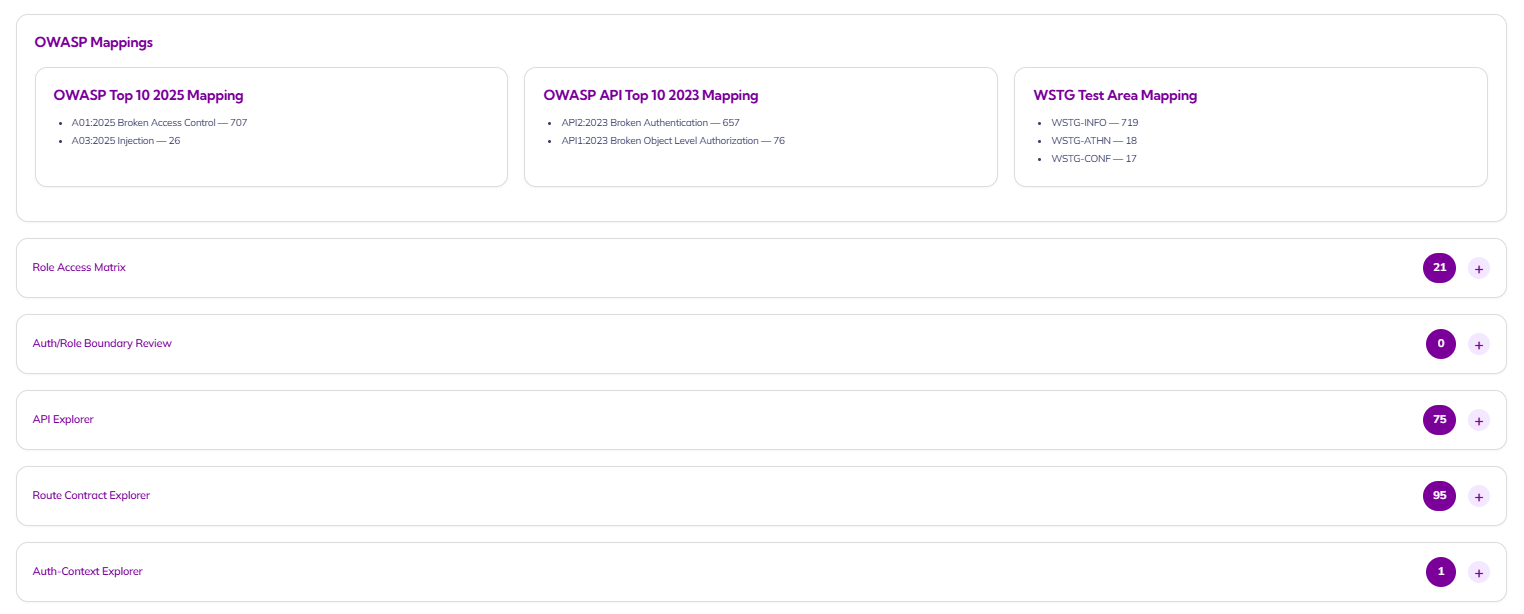Expand the Role Access Matrix plus icon
1524x614 pixels.
pyautogui.click(x=1478, y=268)
